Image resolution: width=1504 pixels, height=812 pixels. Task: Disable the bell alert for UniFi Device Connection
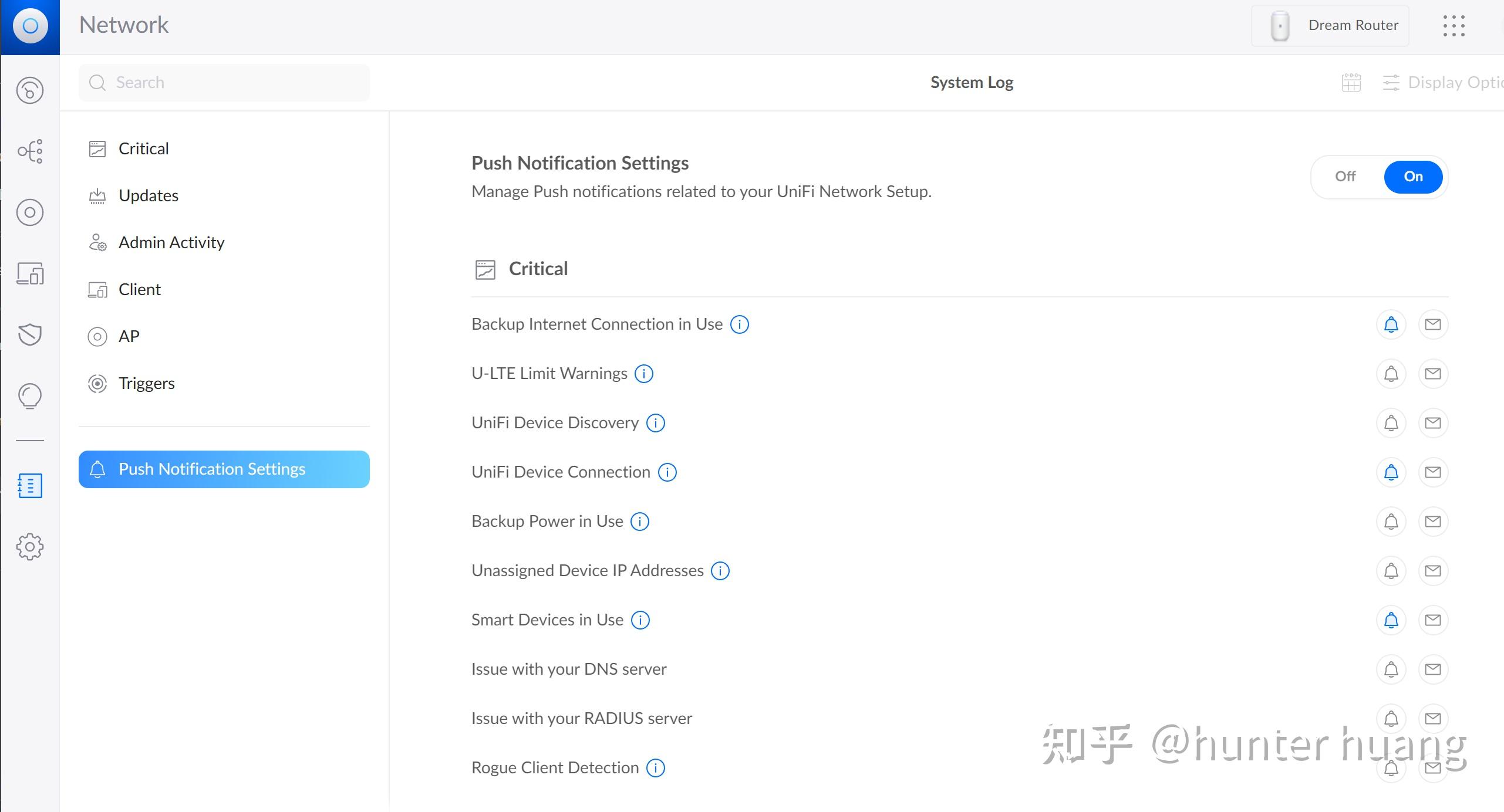click(x=1391, y=471)
